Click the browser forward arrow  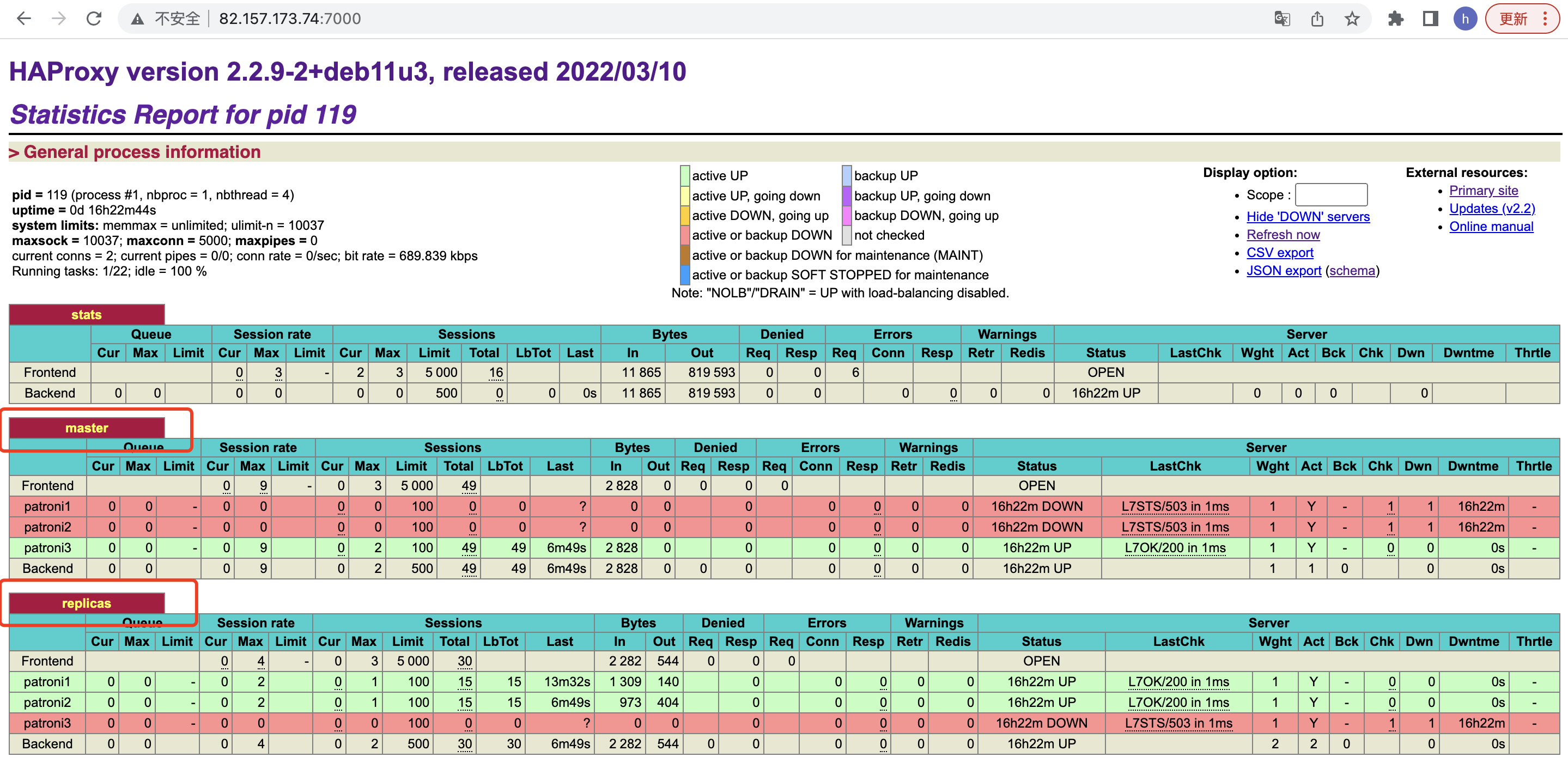pyautogui.click(x=58, y=19)
